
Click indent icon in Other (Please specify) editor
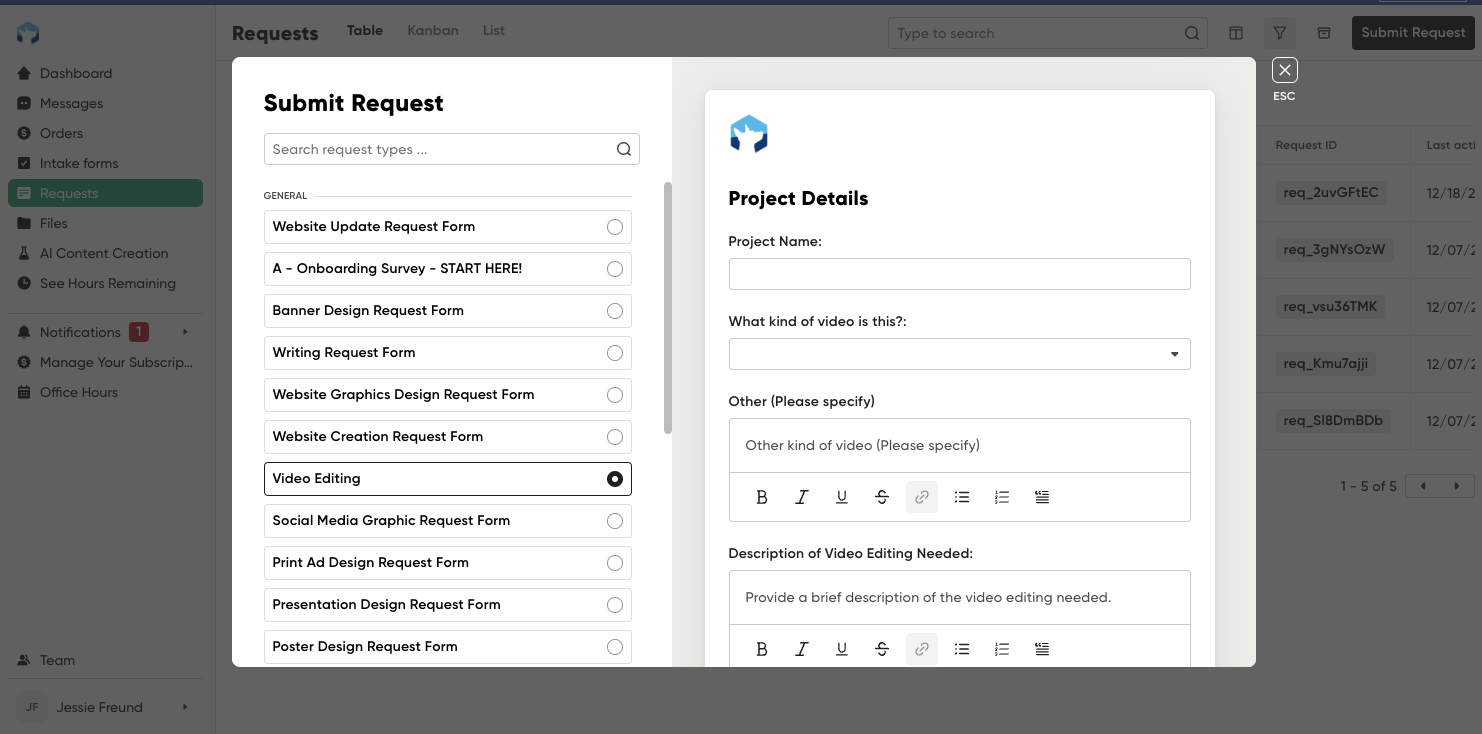pyautogui.click(x=1042, y=497)
